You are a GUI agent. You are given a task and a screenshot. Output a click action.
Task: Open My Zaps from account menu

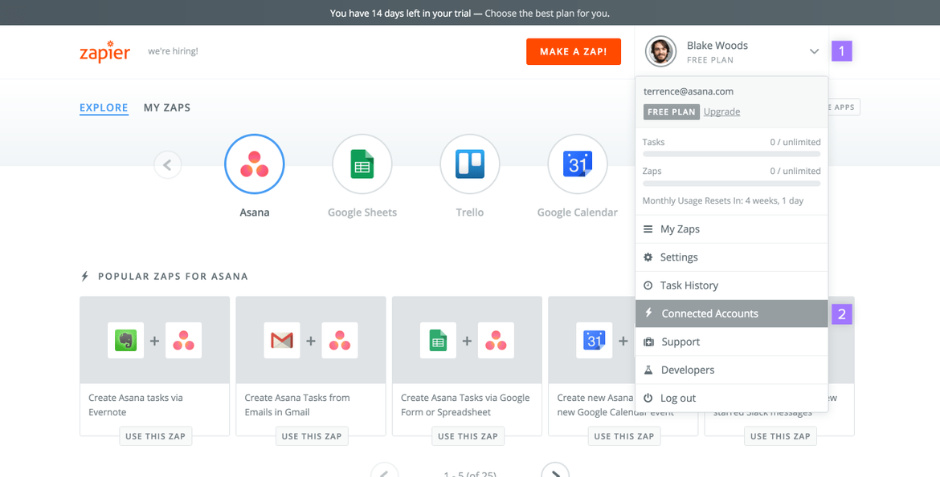coord(731,229)
